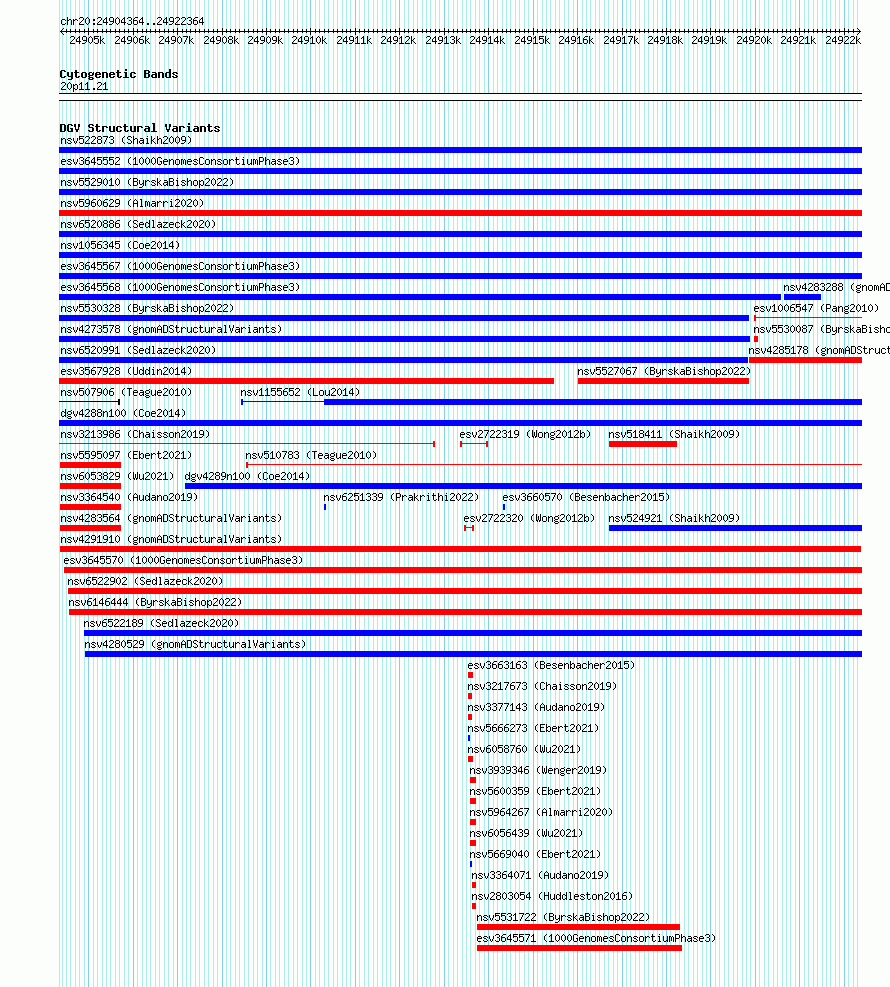Select nsv5530328 (ByrskaBishop2022) label
Viewport: 890px width, 987px height.
(147, 308)
